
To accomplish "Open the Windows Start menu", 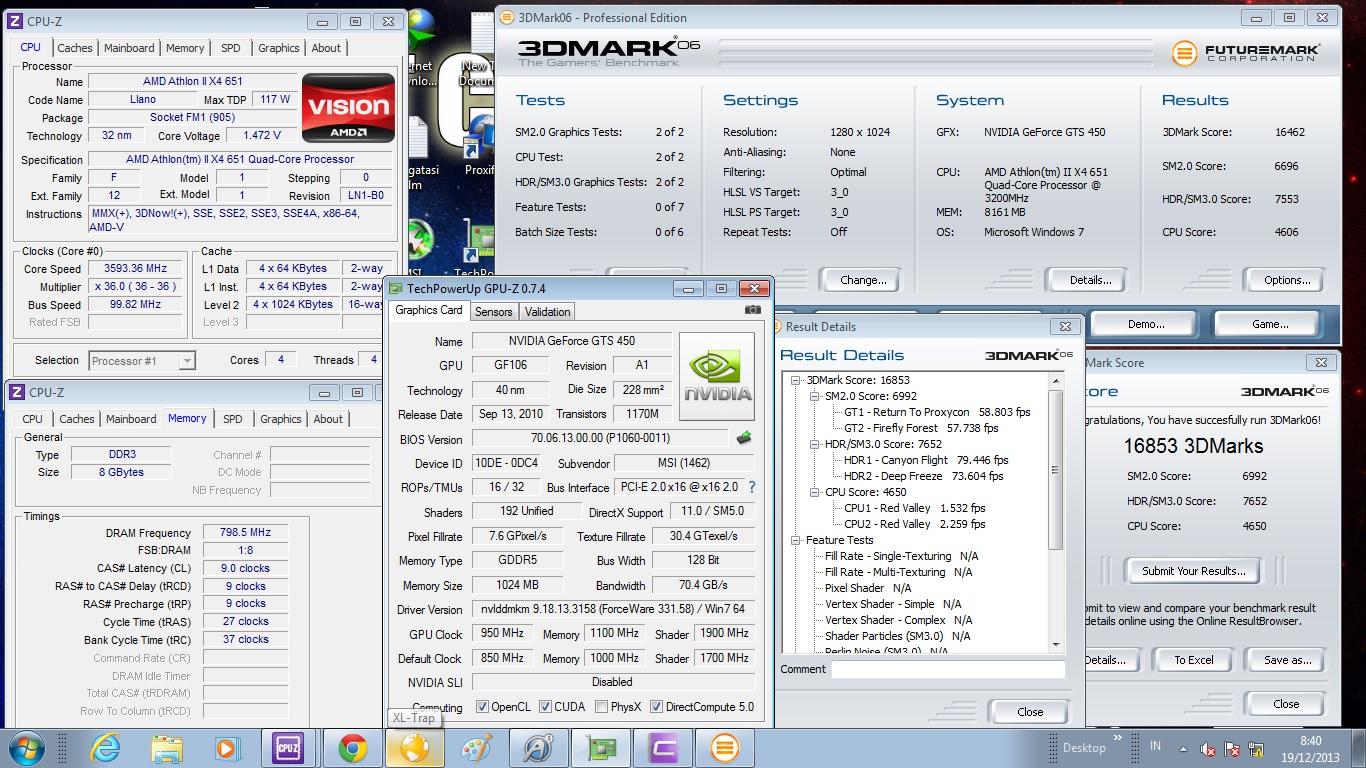I will (25, 747).
